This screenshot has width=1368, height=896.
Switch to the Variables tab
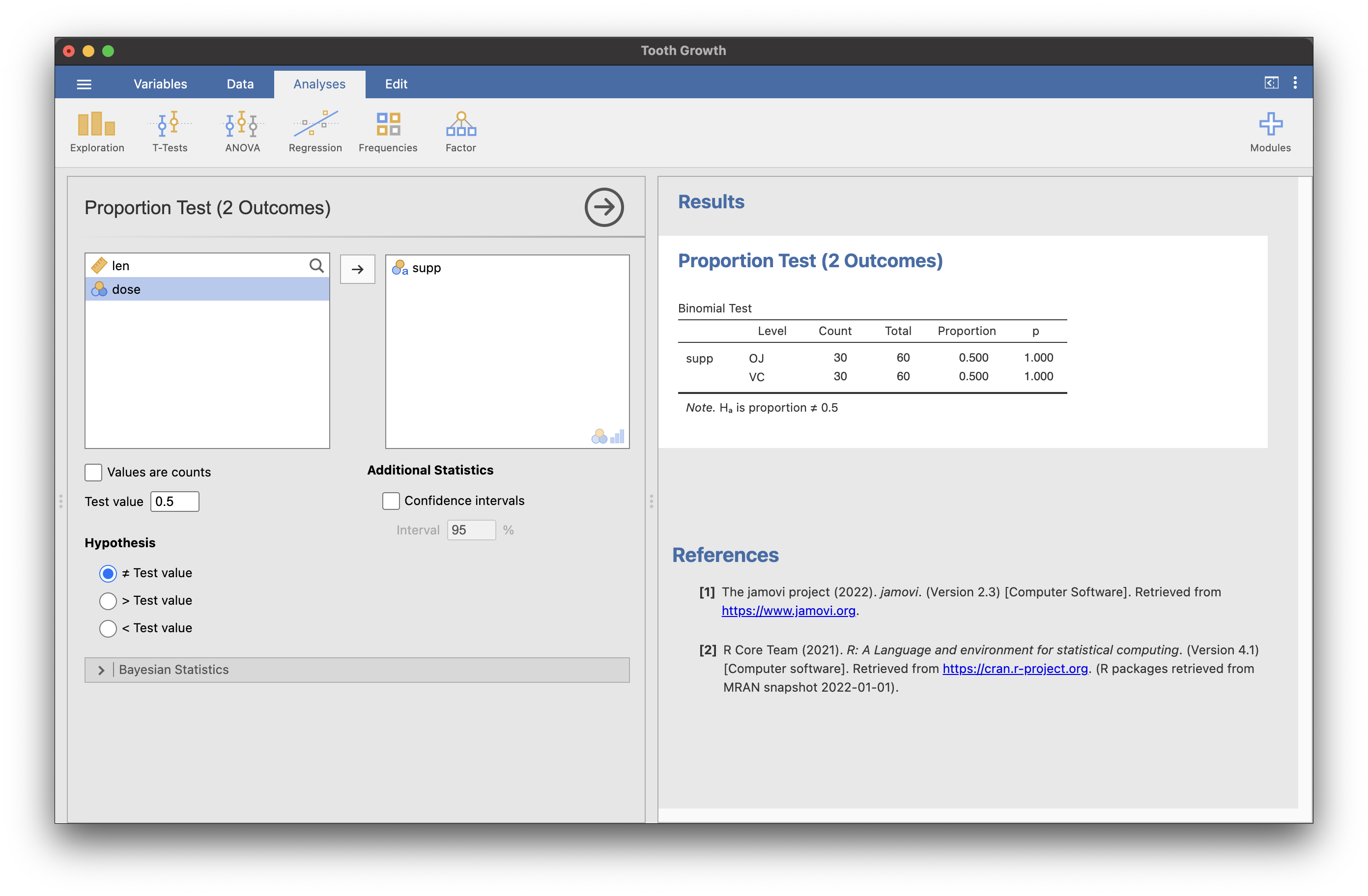click(160, 84)
